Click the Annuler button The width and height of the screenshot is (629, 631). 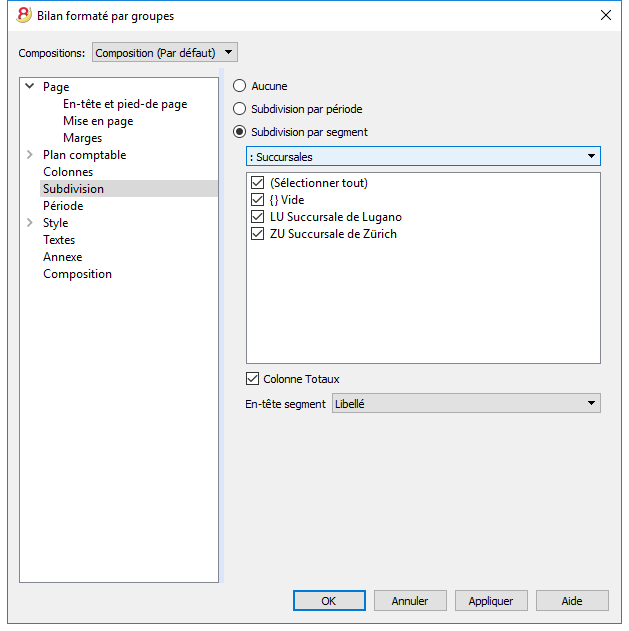pos(410,601)
